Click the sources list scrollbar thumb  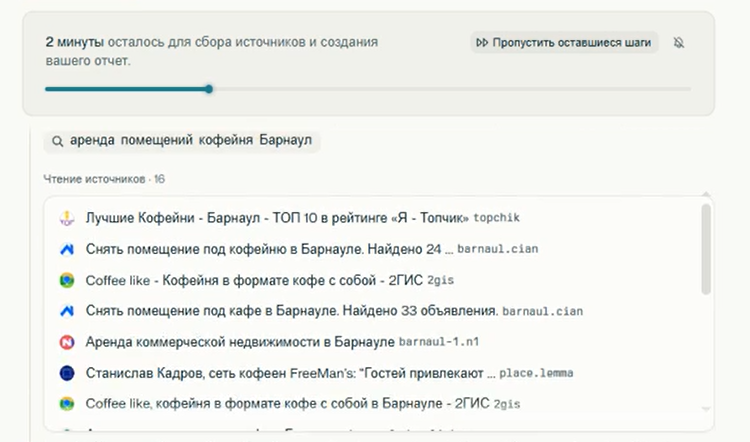706,249
